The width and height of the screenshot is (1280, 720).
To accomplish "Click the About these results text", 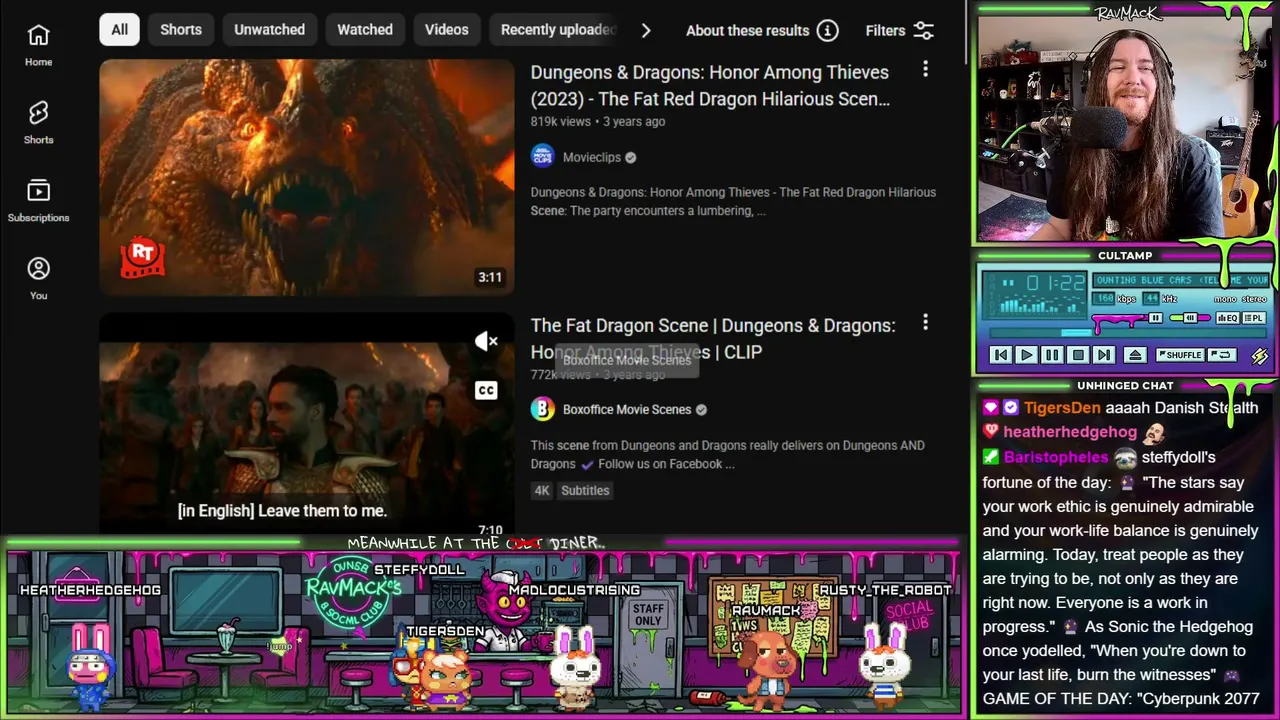I will [747, 30].
